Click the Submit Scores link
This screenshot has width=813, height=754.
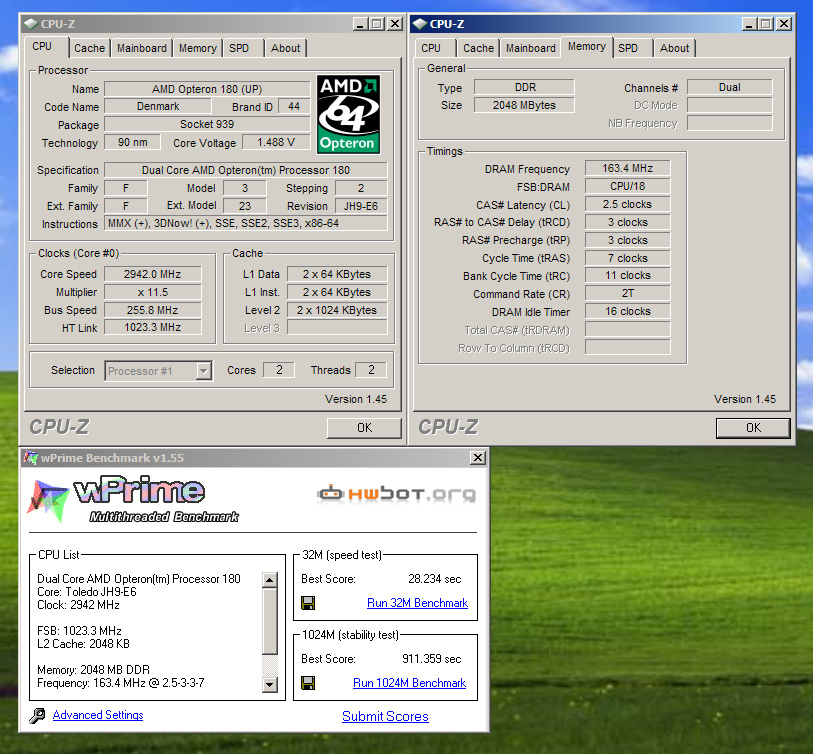tap(385, 716)
